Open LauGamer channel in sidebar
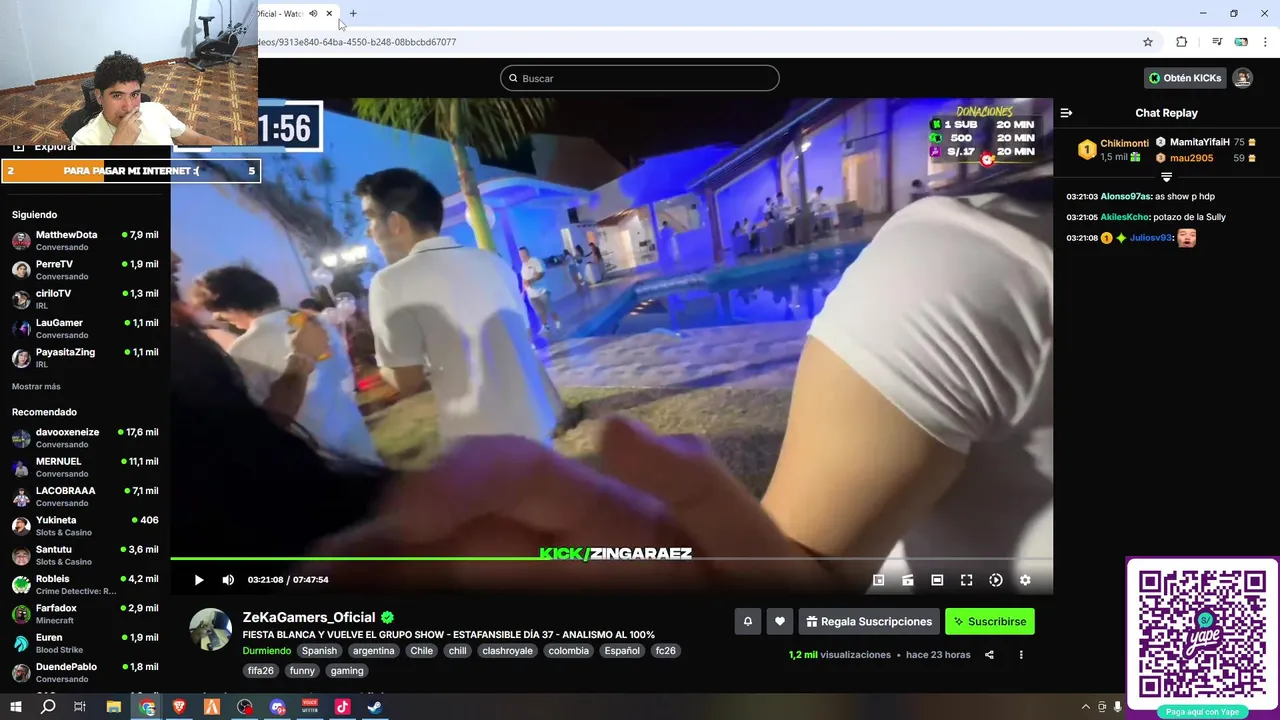 85,328
